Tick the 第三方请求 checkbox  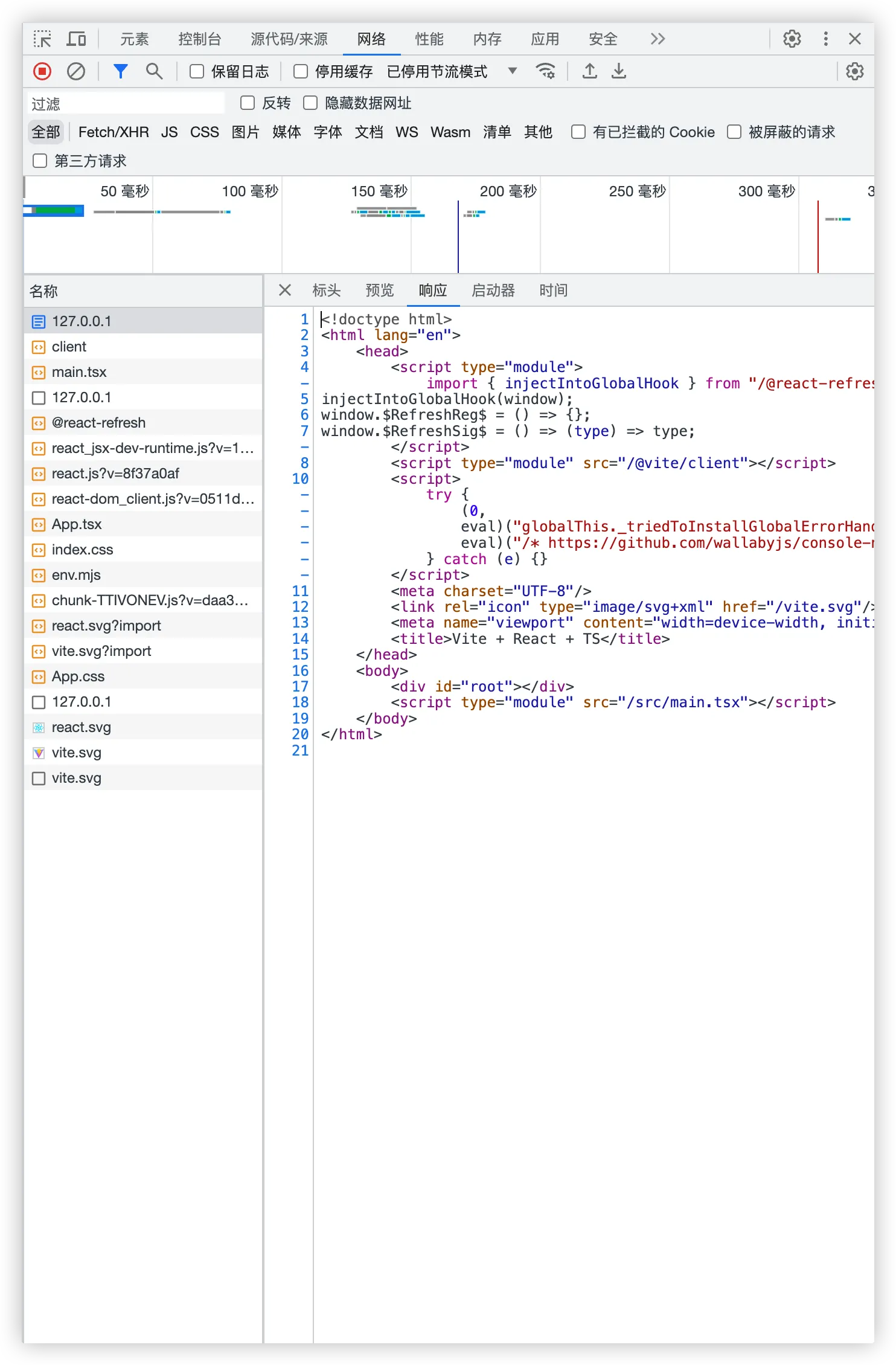click(x=40, y=161)
